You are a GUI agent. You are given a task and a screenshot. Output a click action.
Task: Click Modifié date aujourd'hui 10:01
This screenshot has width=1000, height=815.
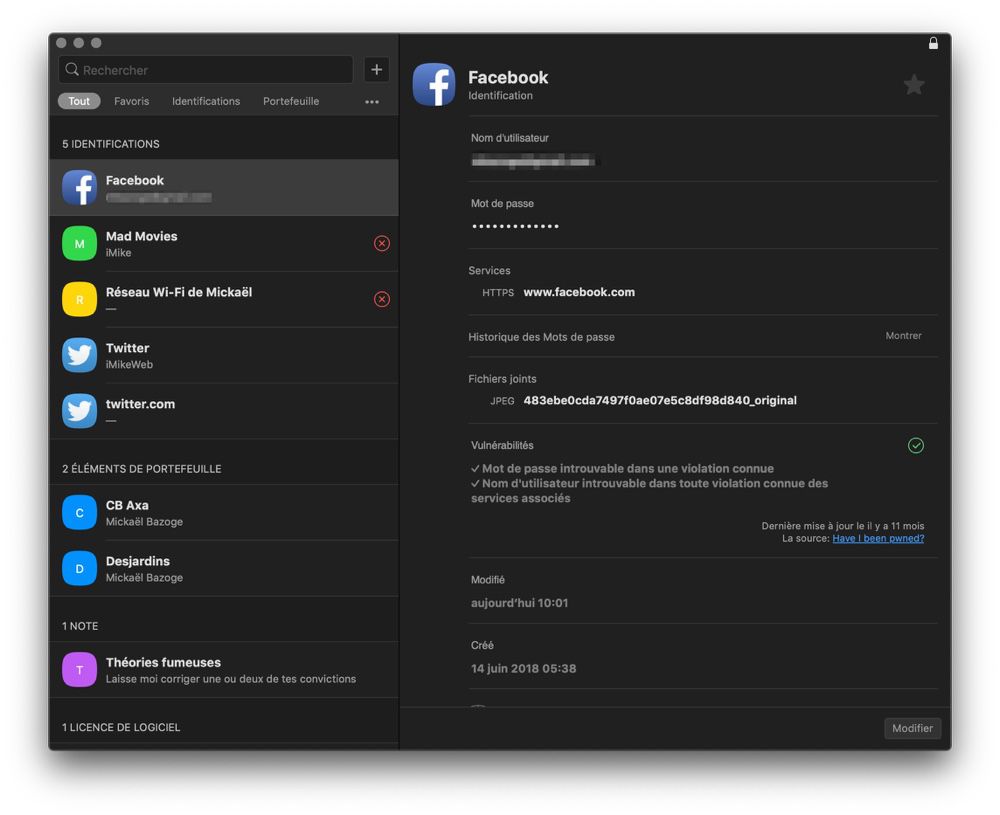pos(519,603)
